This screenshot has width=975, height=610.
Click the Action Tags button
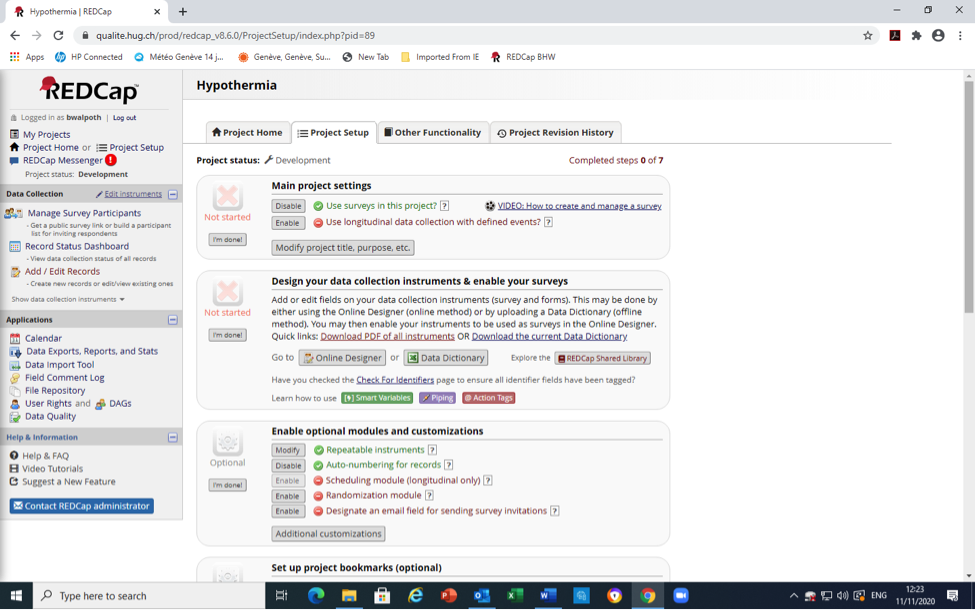488,398
